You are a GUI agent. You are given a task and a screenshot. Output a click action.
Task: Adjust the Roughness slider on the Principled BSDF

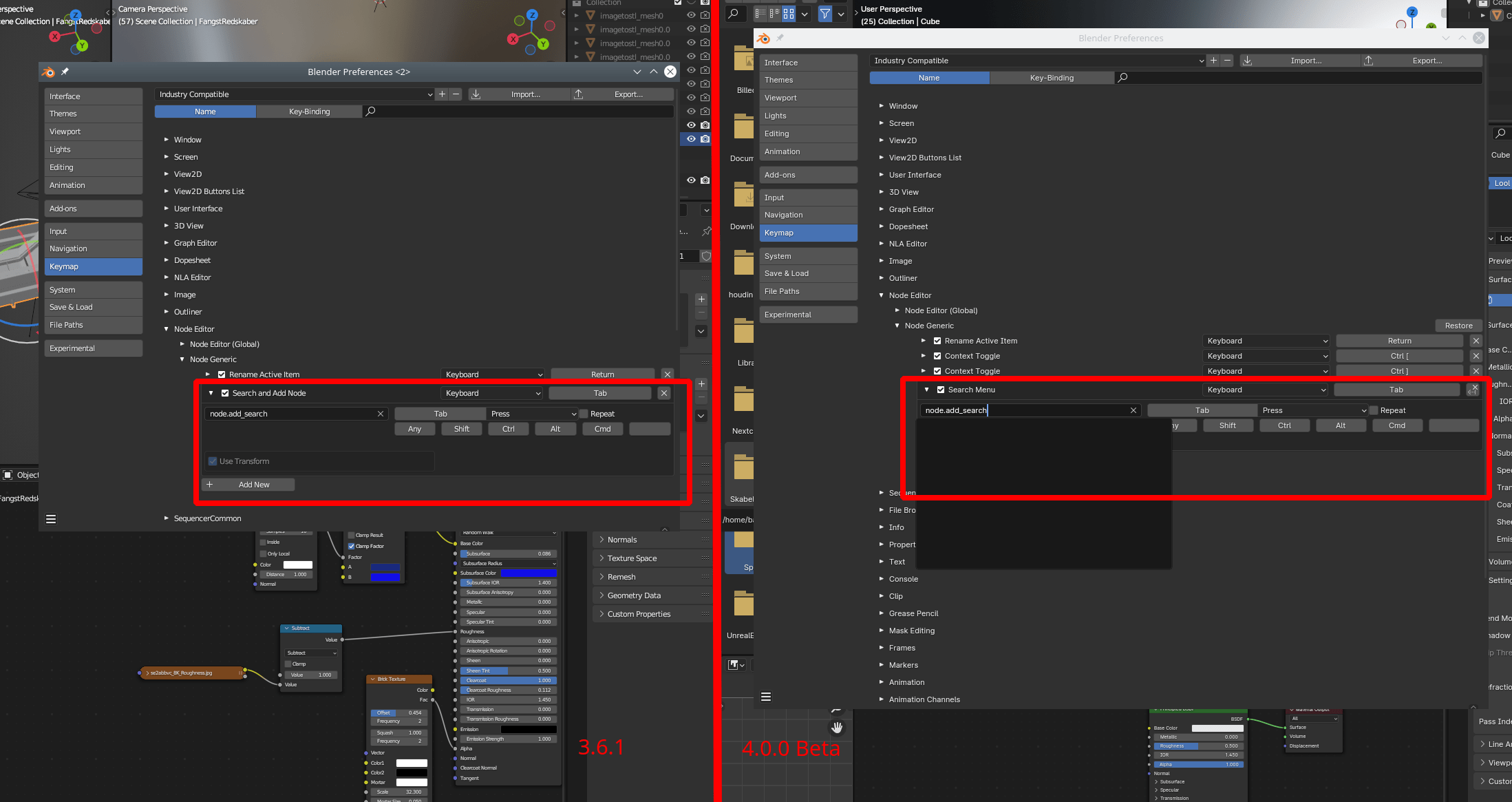[1197, 746]
